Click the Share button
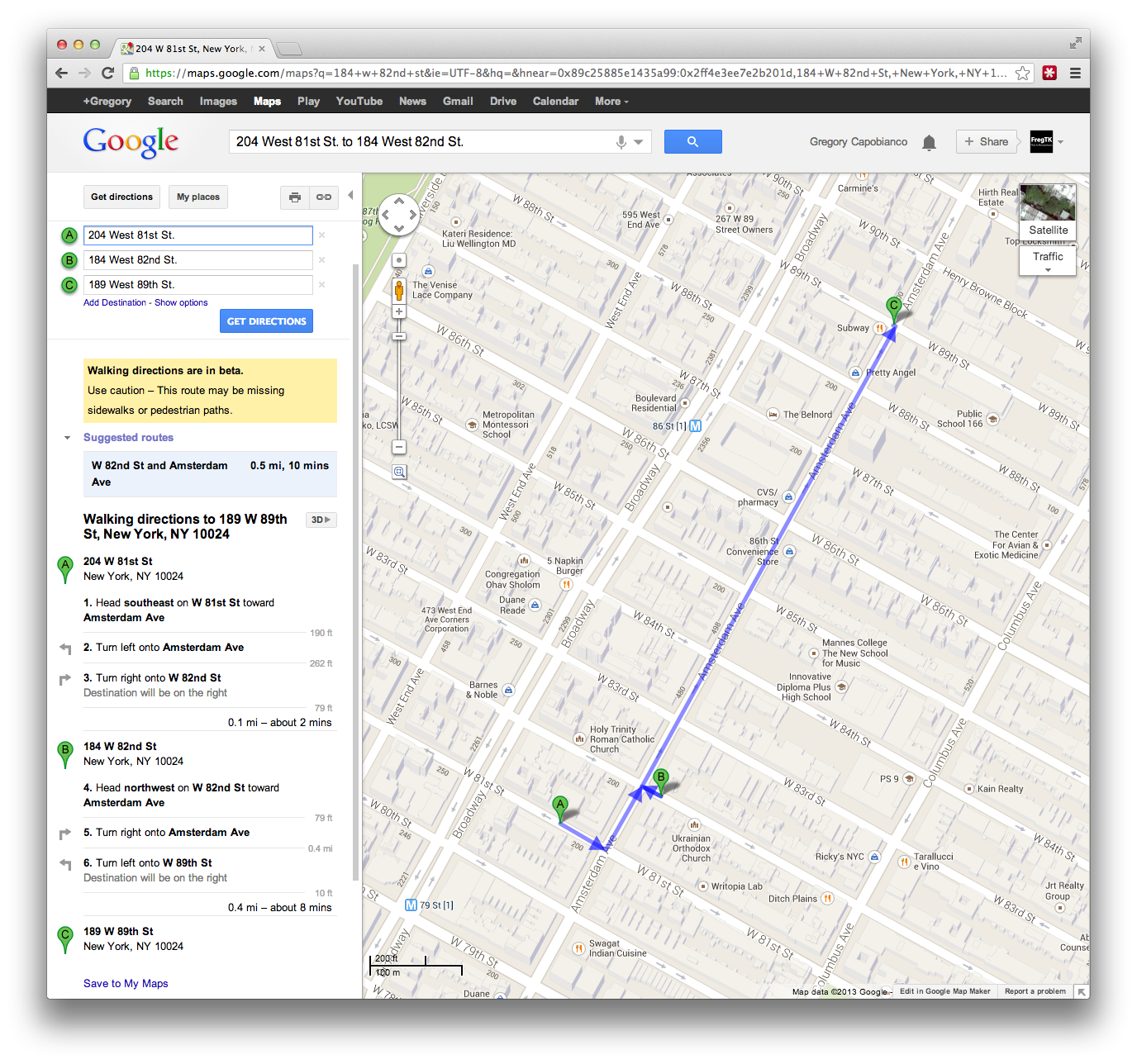This screenshot has height=1064, width=1137. tap(987, 142)
